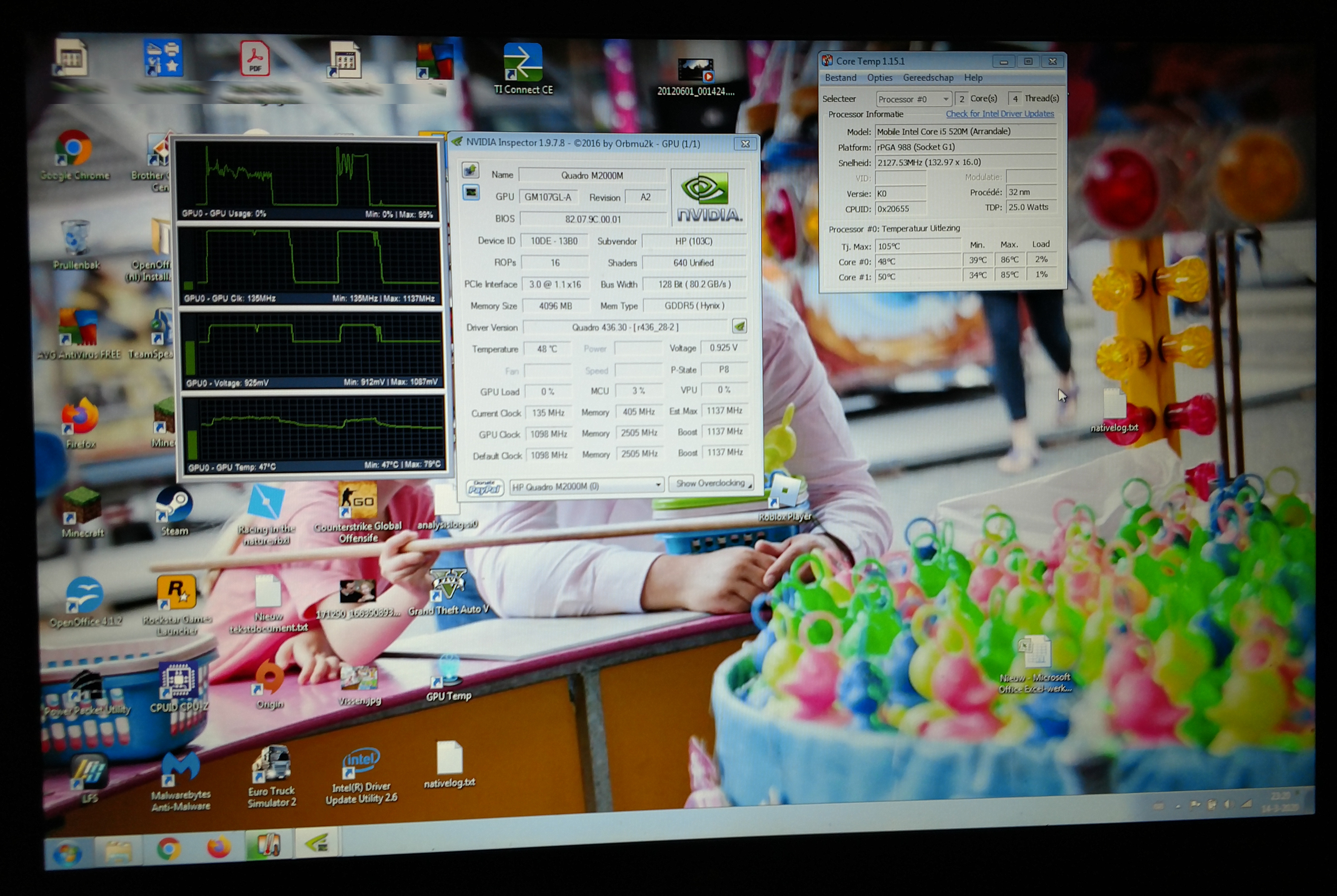1337x896 pixels.
Task: Open Chrome from the taskbar
Action: 168,849
